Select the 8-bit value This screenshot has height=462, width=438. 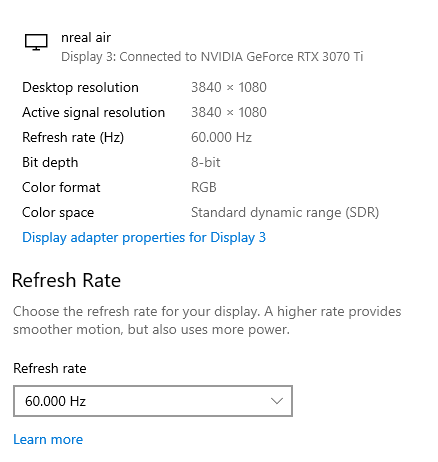(x=206, y=163)
